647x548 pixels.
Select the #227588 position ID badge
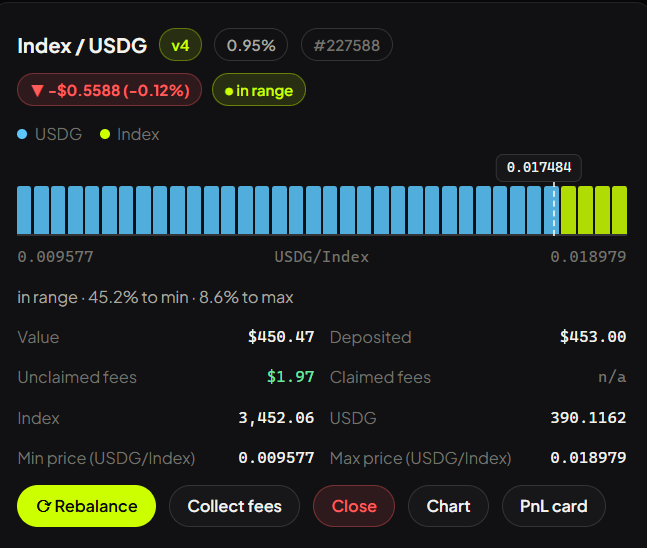tap(347, 45)
